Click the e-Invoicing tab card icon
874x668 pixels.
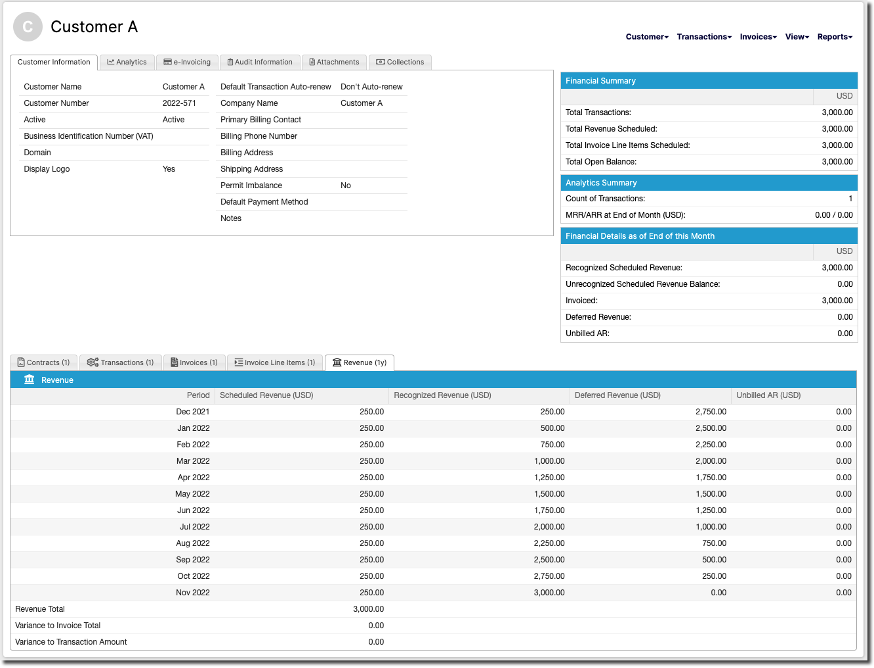[167, 62]
